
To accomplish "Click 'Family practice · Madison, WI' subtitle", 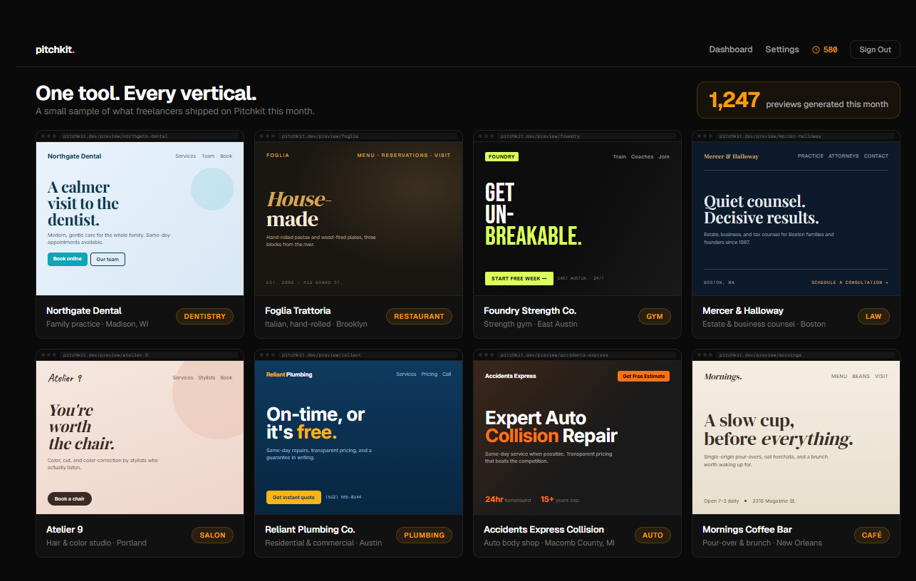I will [97, 324].
